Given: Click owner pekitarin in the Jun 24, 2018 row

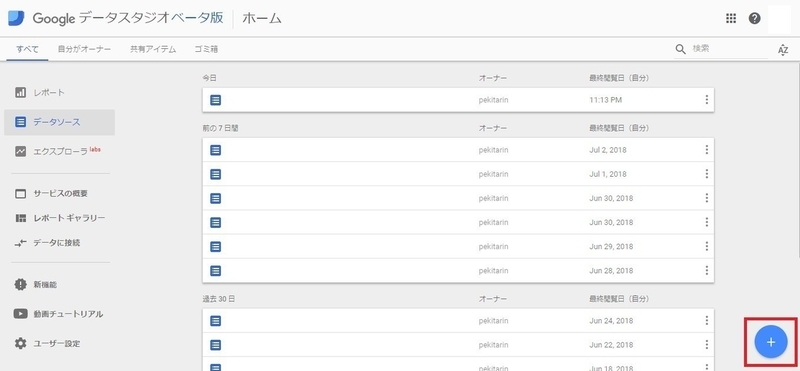Looking at the screenshot, I should 493,320.
